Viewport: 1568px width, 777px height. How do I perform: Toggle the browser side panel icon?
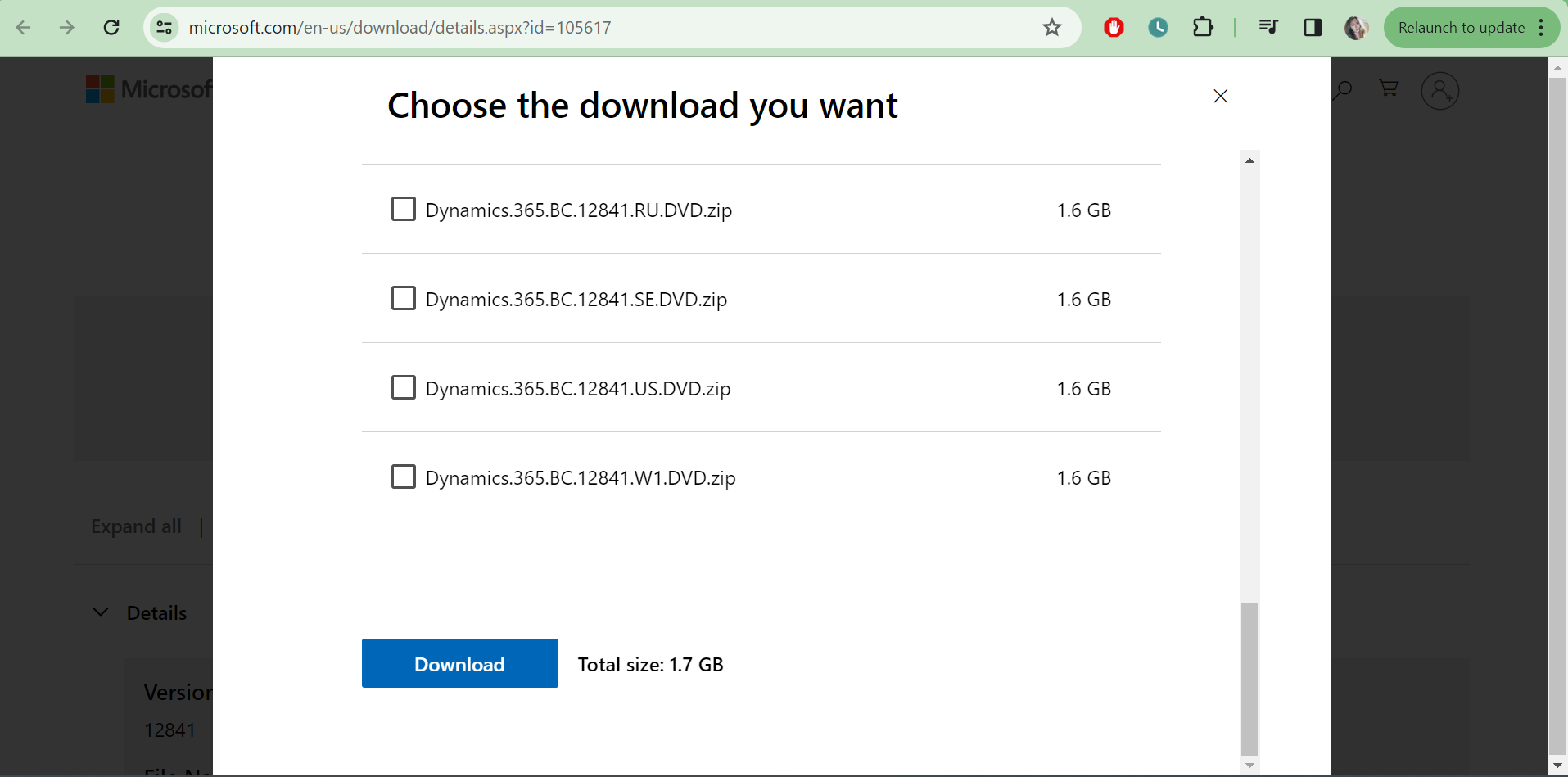point(1313,28)
